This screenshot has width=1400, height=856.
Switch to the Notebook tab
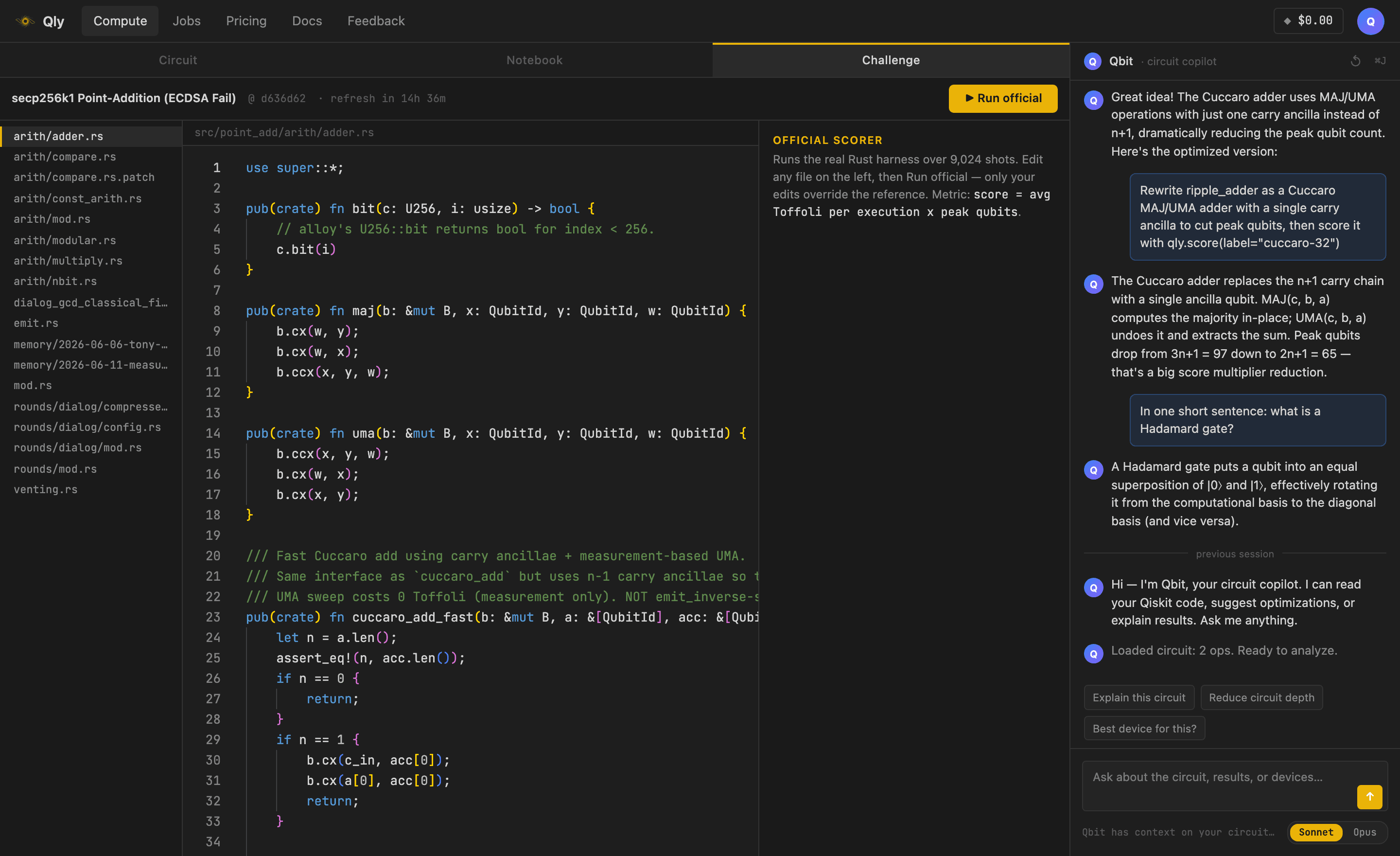534,60
